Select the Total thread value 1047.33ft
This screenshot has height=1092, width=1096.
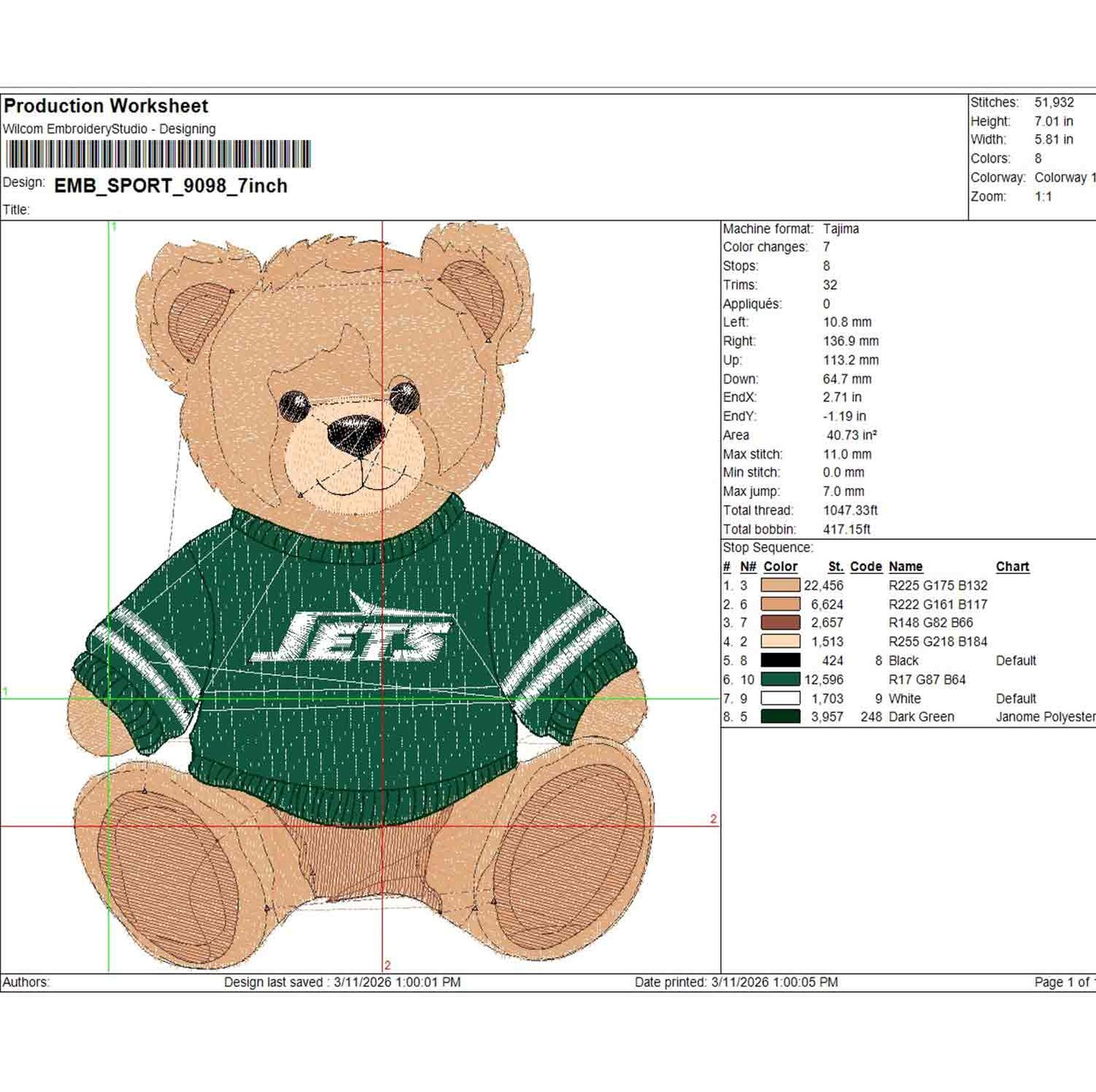850,511
